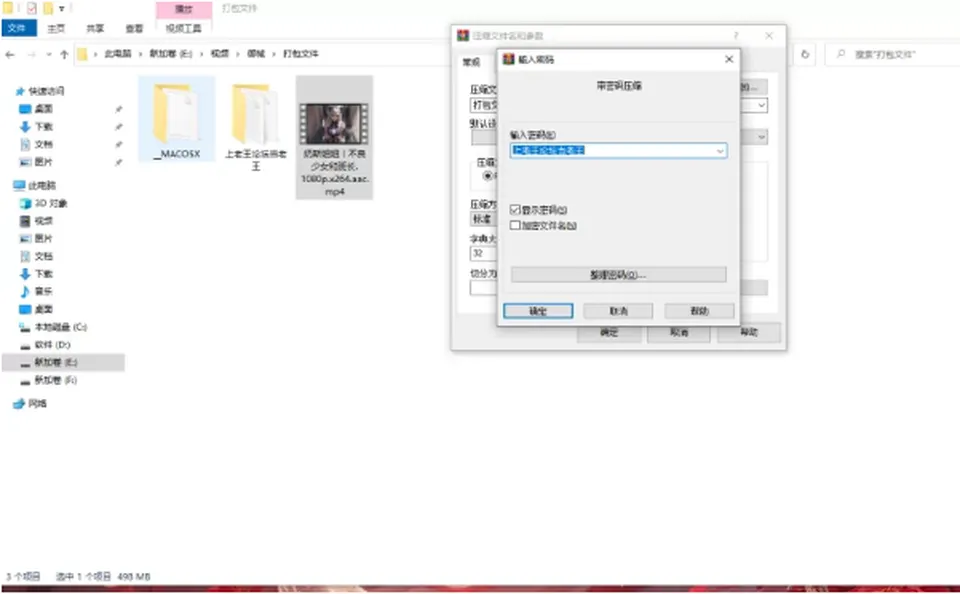Go up one folder level using up arrow
960x594 pixels.
coord(64,55)
